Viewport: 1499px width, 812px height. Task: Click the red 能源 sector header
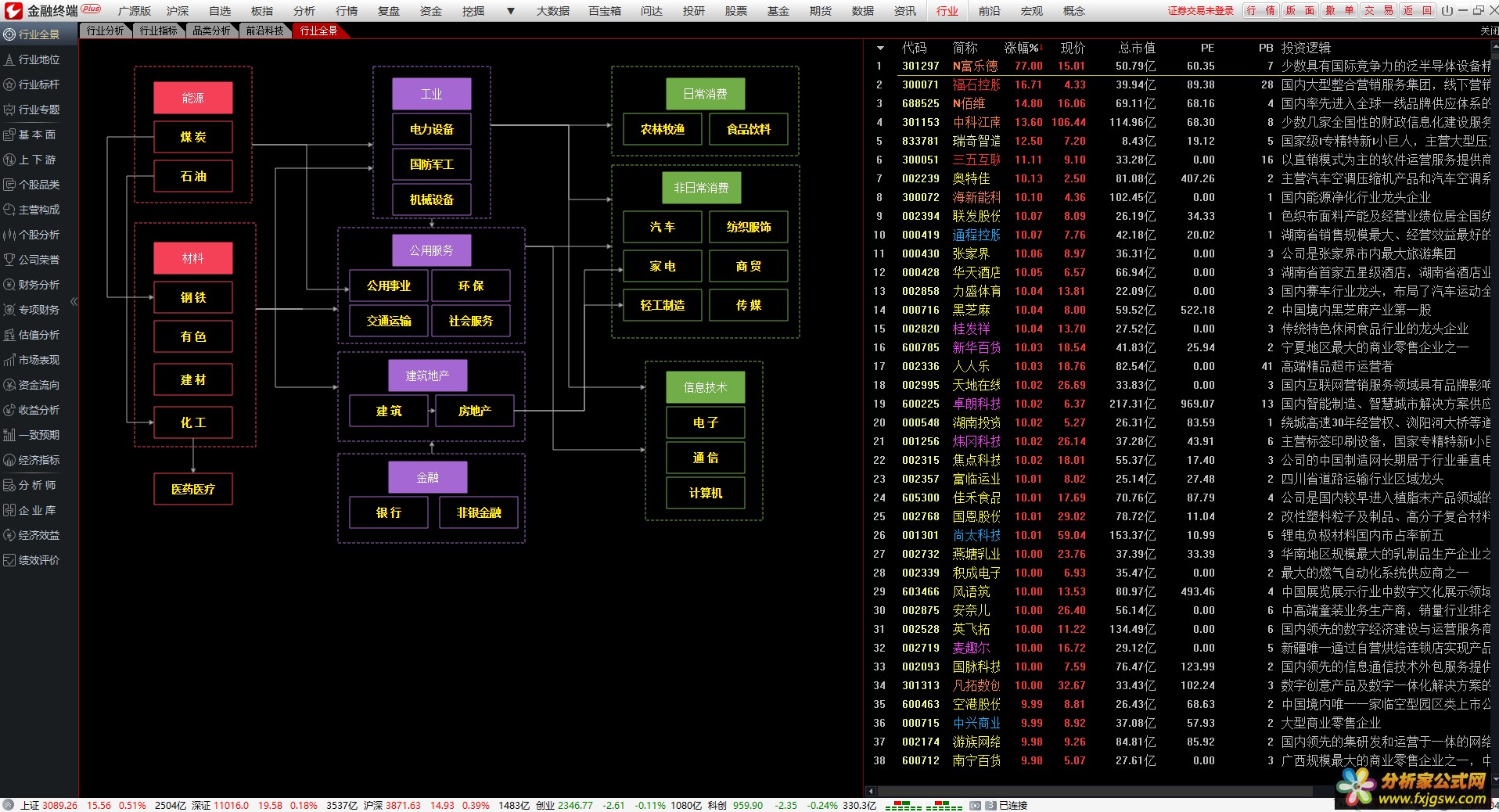click(x=193, y=98)
